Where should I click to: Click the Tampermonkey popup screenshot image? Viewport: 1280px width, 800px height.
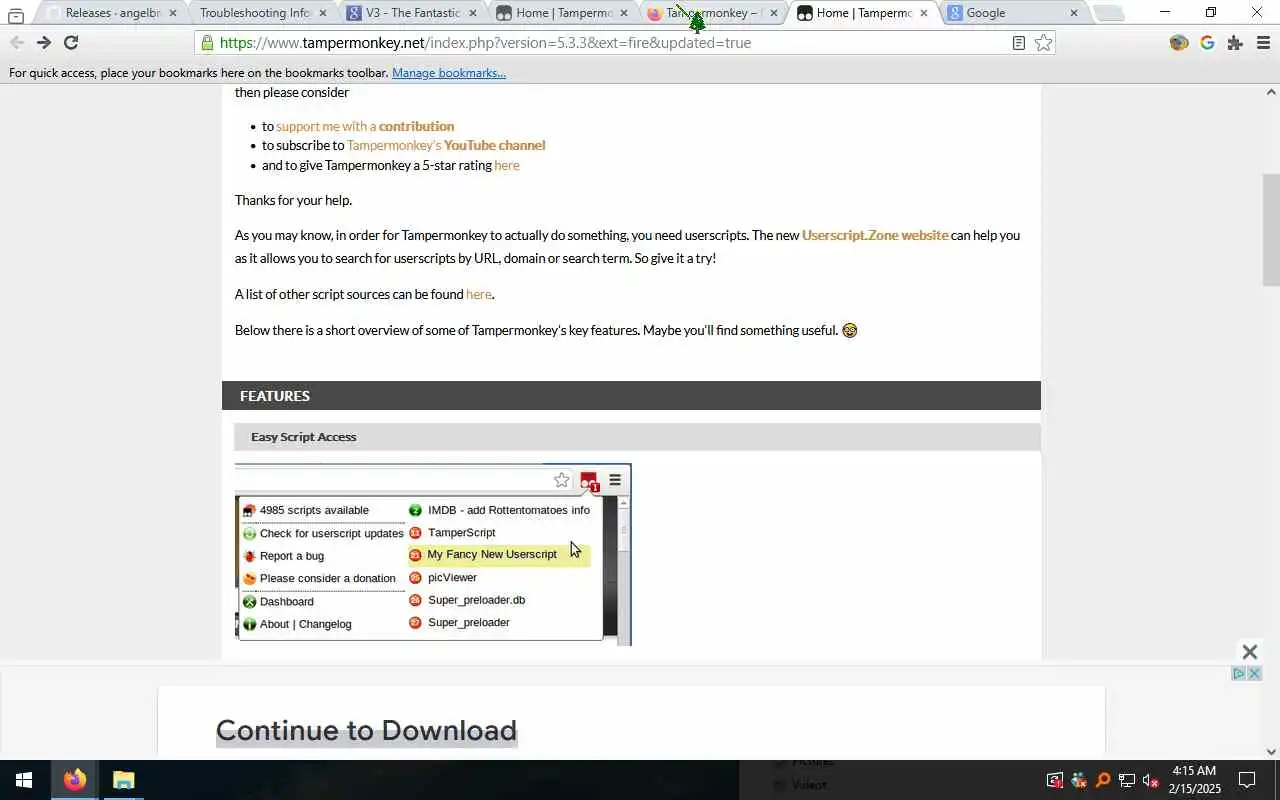pyautogui.click(x=433, y=555)
